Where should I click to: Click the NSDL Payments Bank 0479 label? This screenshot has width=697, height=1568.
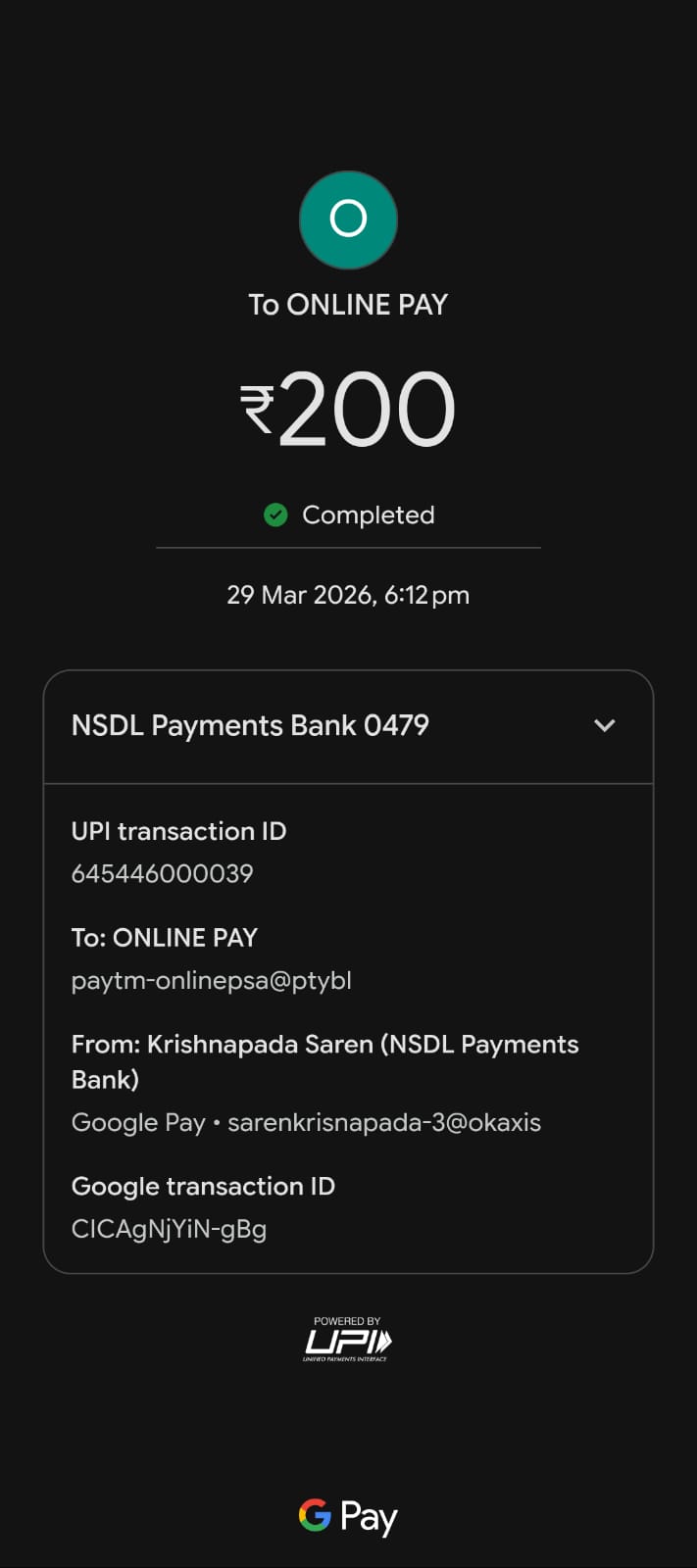click(x=250, y=725)
